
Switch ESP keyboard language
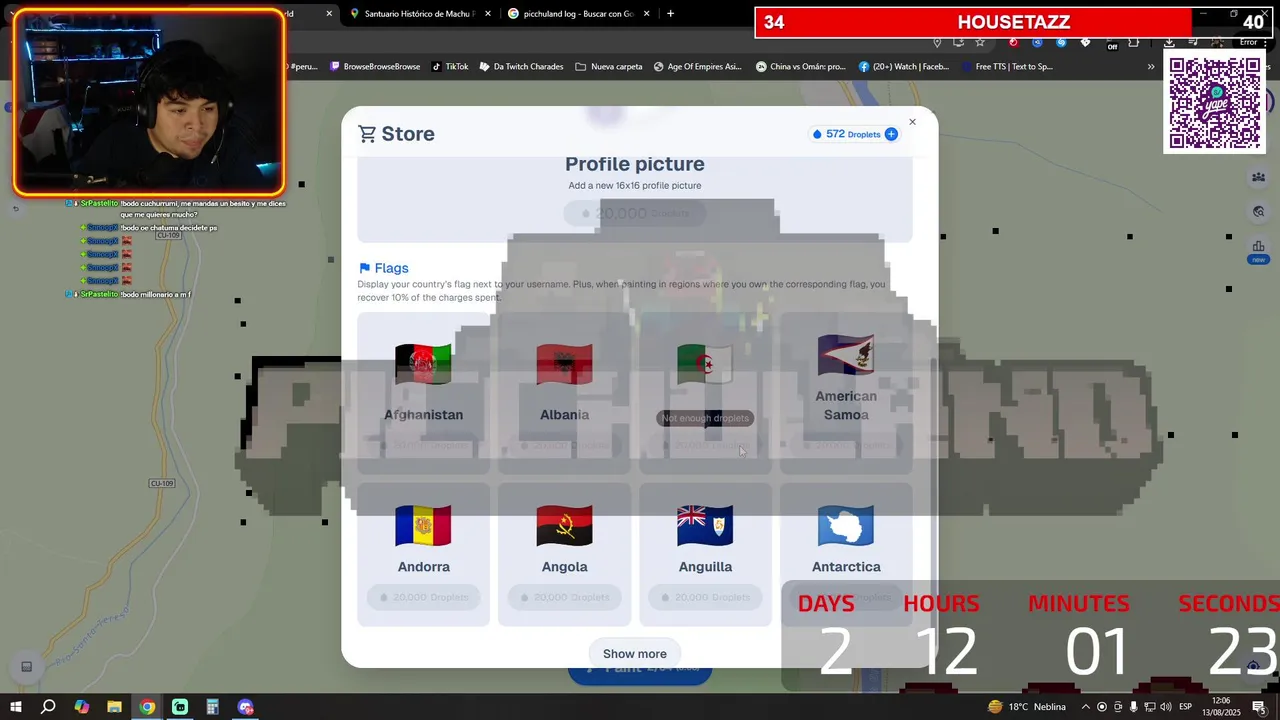(1185, 707)
